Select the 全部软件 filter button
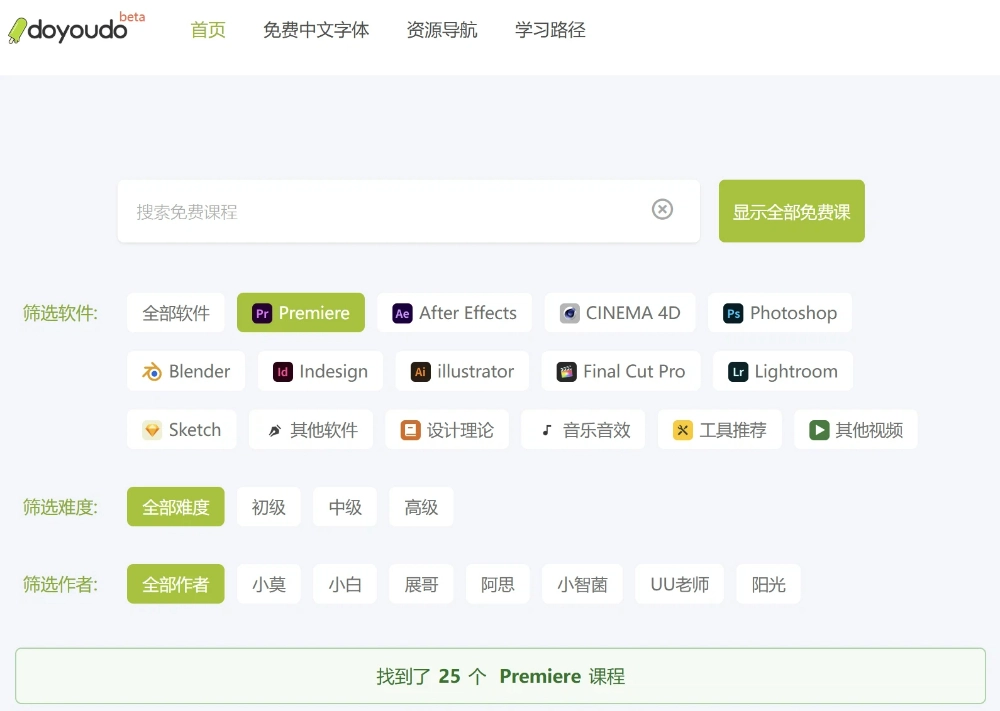 (x=176, y=313)
